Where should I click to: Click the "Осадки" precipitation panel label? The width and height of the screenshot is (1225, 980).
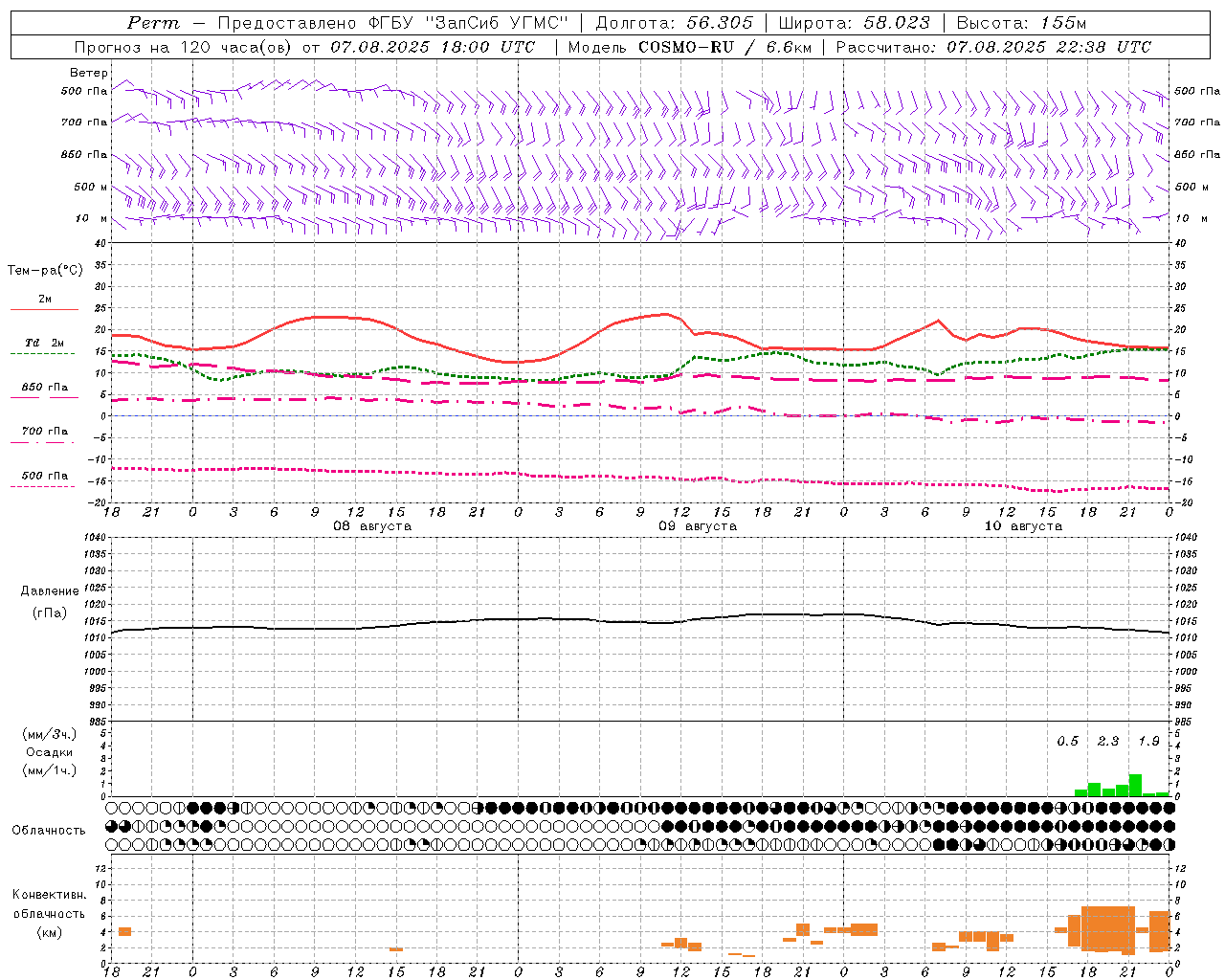50,752
